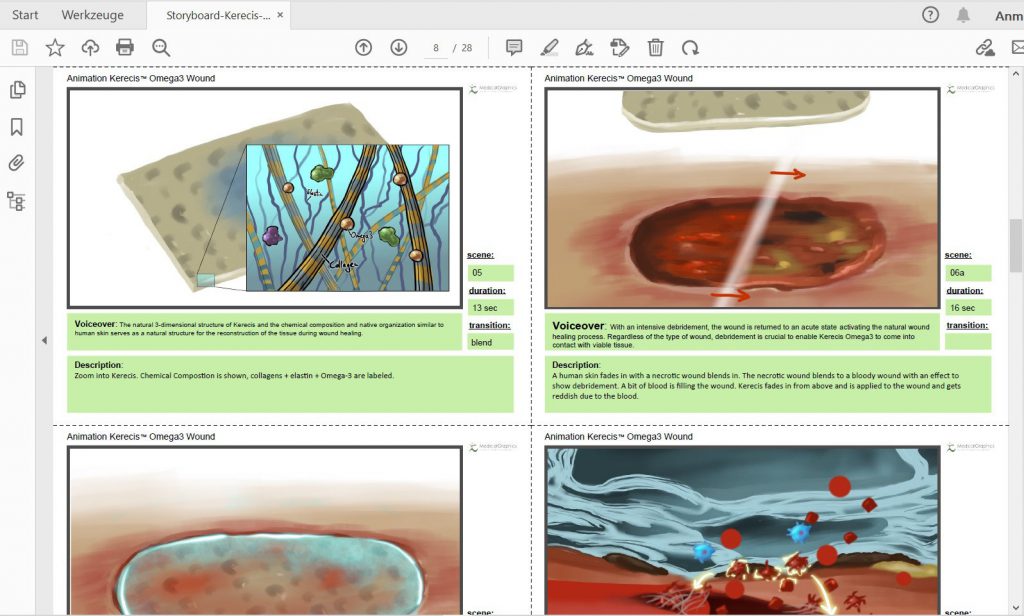Open the comment/sticky note tool

pyautogui.click(x=513, y=47)
